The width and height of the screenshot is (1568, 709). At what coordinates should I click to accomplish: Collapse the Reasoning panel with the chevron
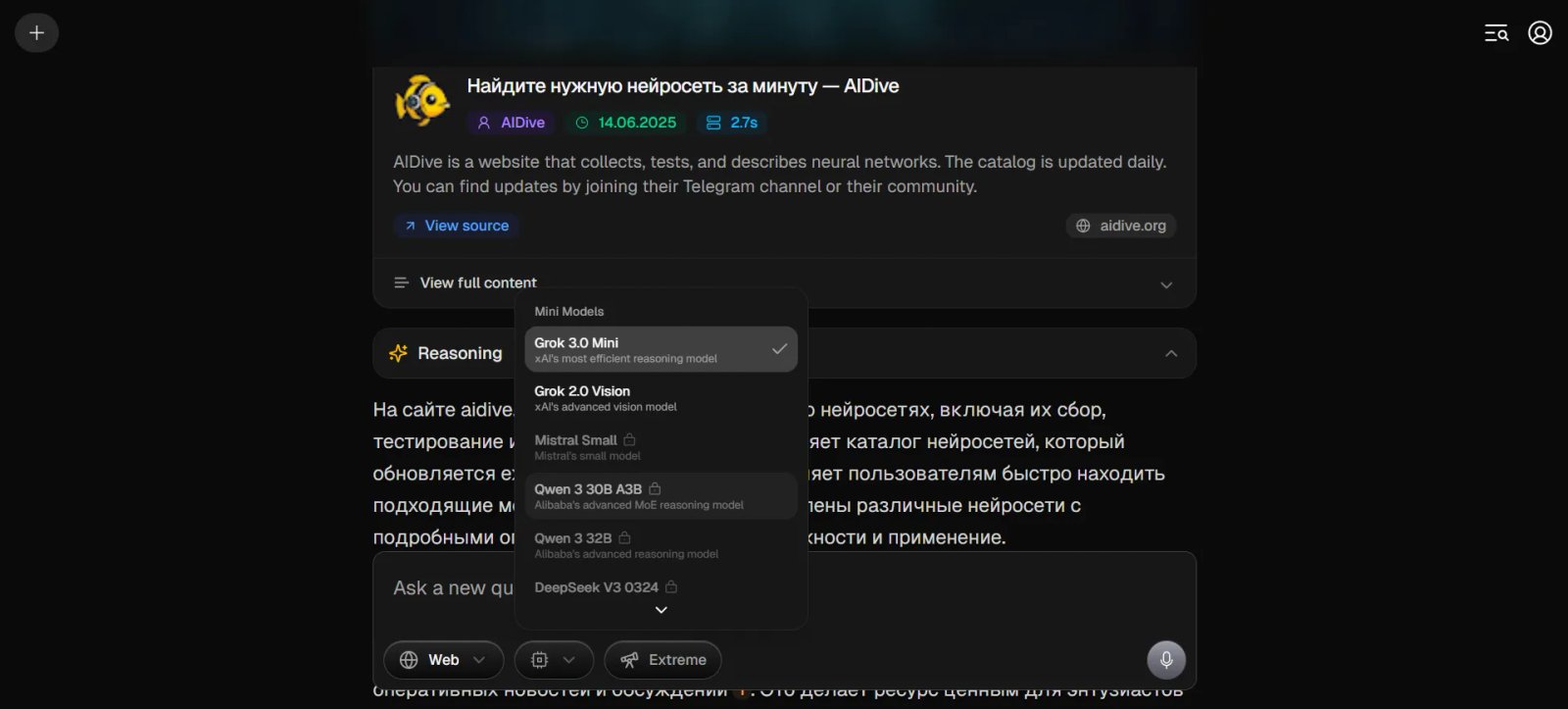(x=1171, y=353)
